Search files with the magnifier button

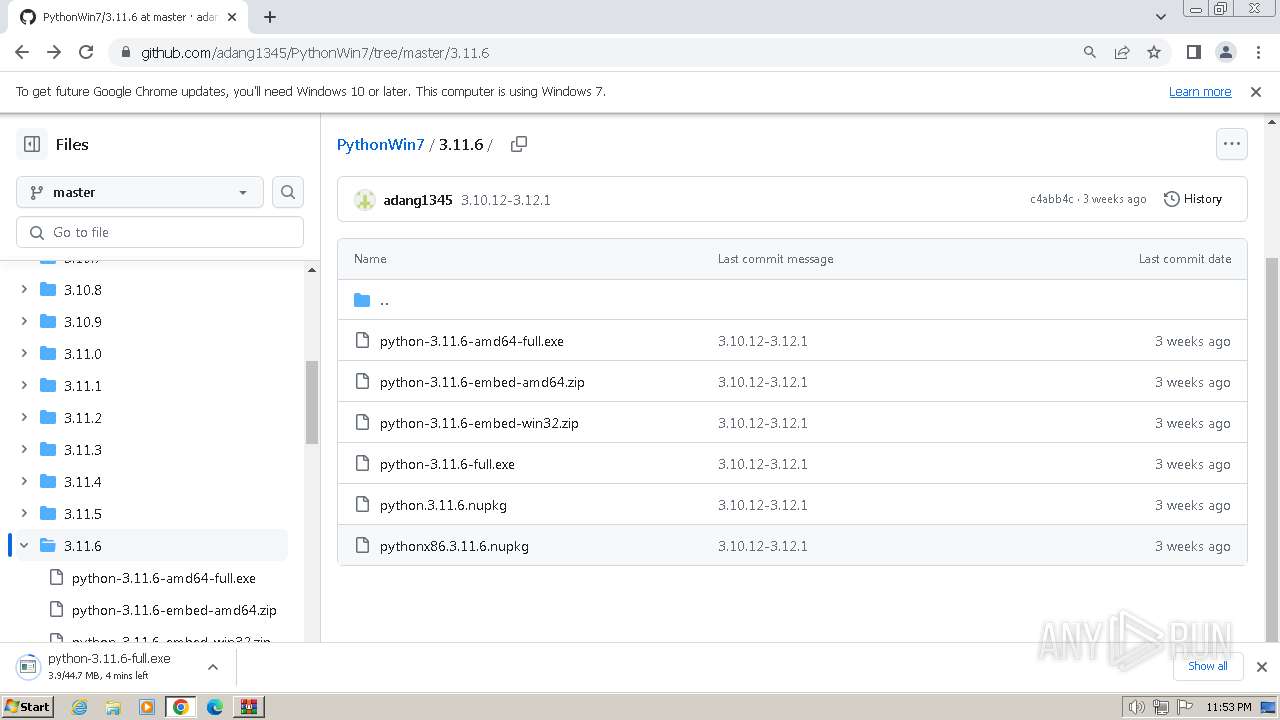[288, 192]
